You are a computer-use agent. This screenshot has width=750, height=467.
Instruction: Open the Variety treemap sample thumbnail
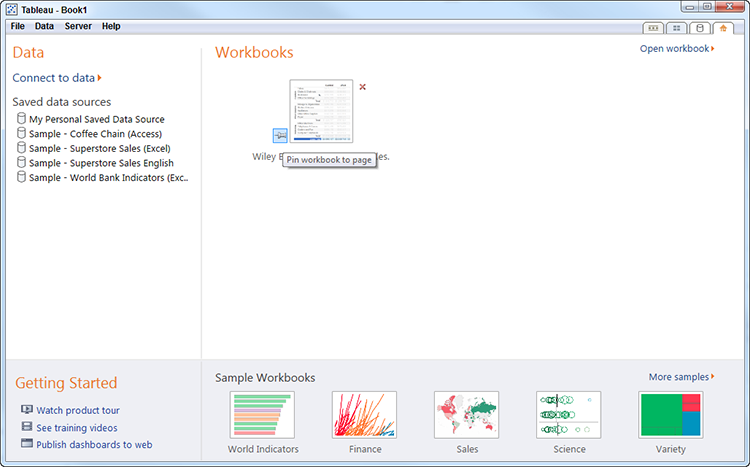coord(671,415)
